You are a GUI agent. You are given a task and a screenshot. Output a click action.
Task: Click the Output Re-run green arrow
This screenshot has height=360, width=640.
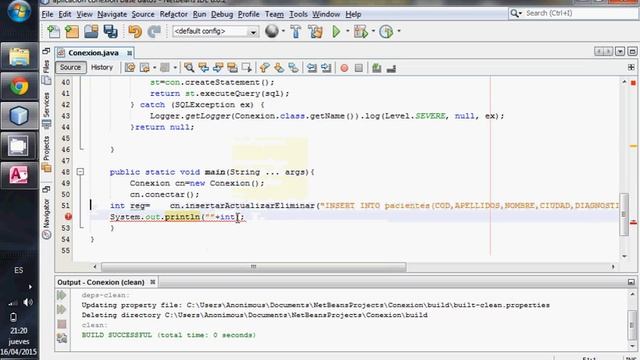[x=62, y=295]
